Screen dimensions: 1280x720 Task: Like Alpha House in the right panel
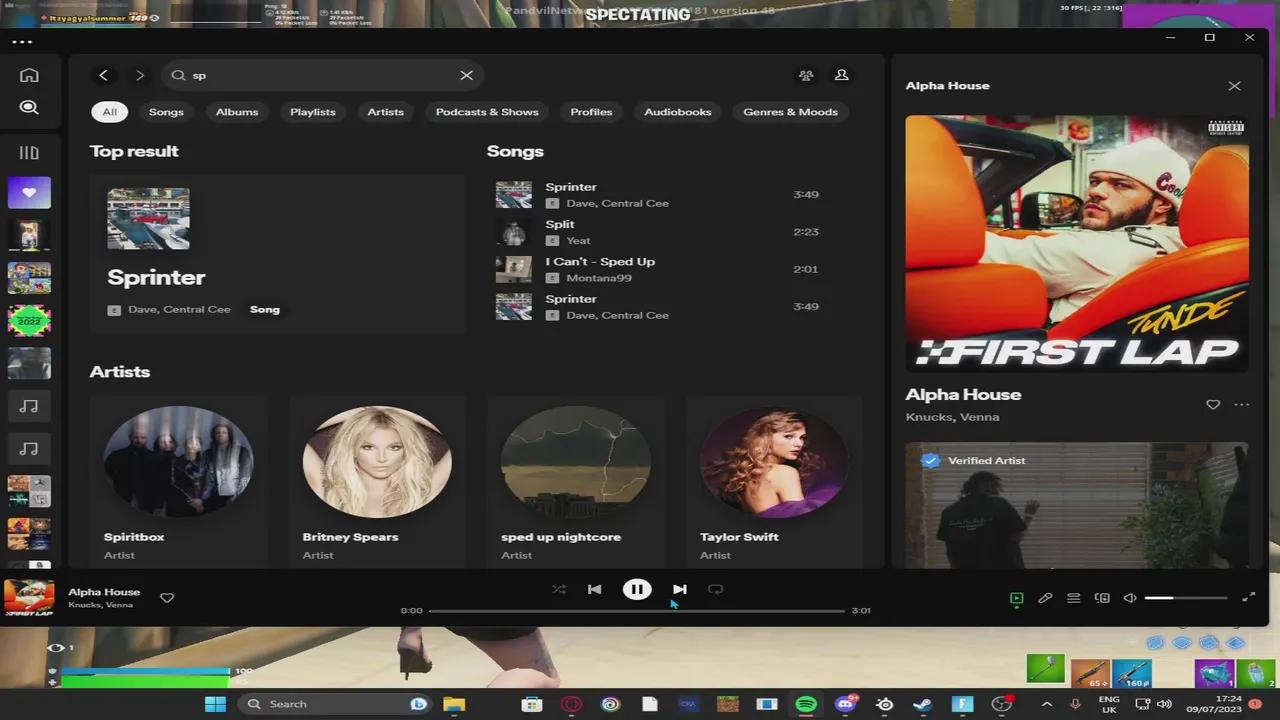[x=1213, y=405]
